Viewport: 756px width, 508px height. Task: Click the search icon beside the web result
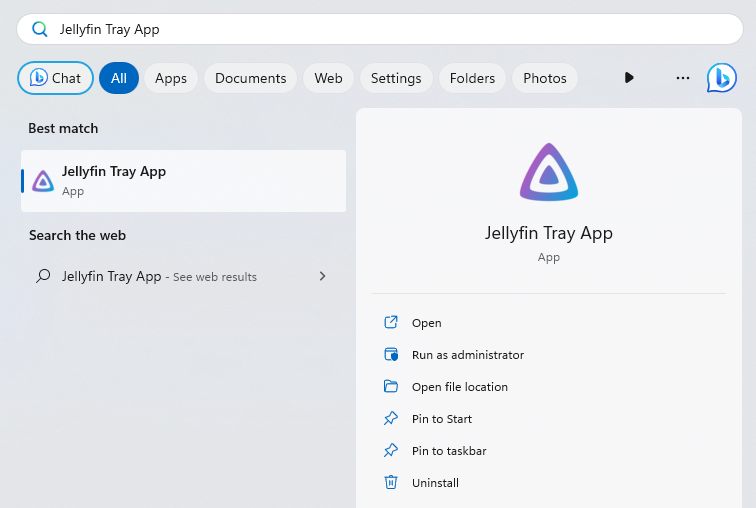(x=43, y=276)
